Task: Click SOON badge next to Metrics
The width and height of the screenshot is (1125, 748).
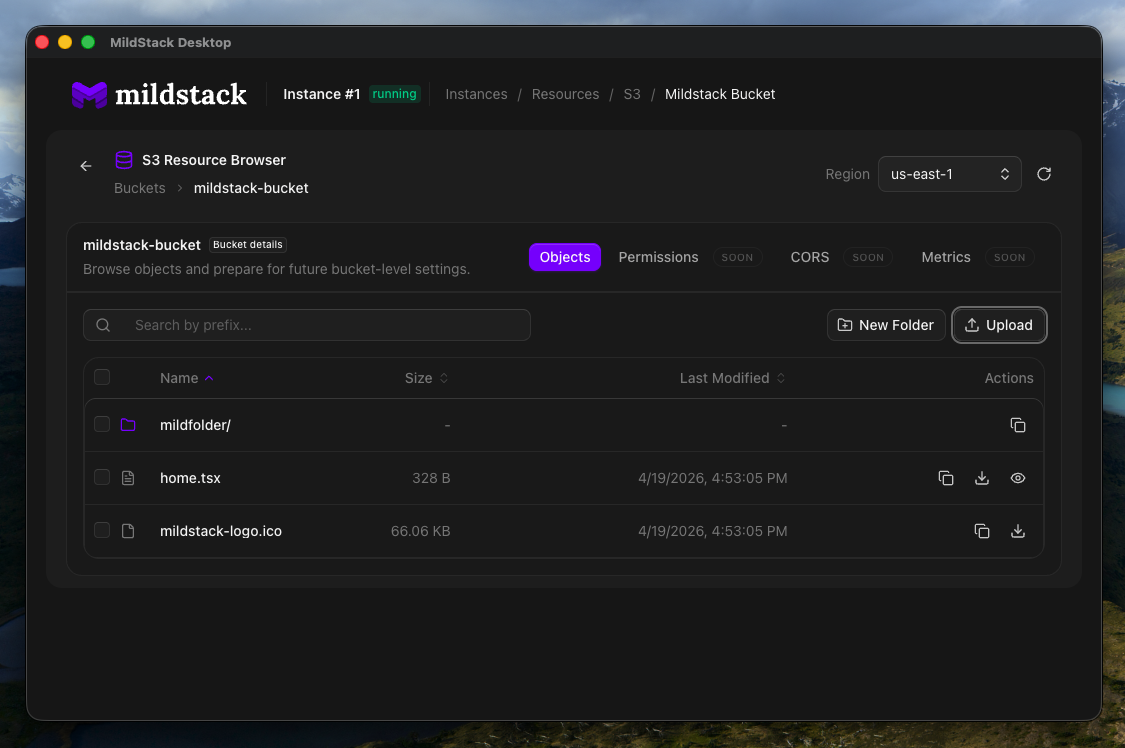Action: 1009,257
